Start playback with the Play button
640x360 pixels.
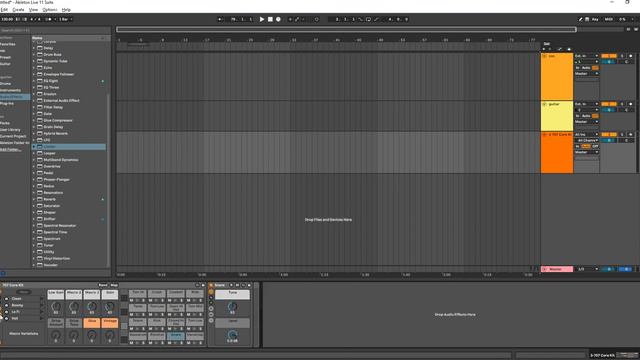pos(262,19)
